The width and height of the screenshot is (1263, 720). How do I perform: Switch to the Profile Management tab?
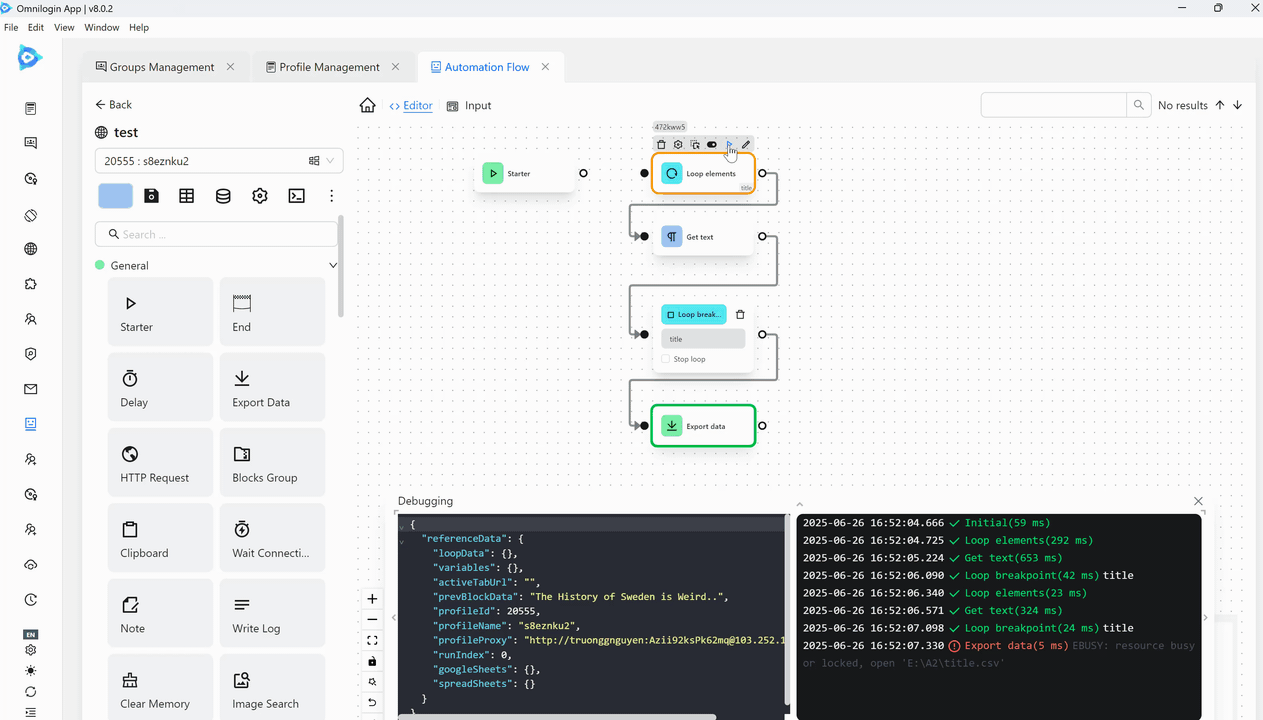pos(329,67)
